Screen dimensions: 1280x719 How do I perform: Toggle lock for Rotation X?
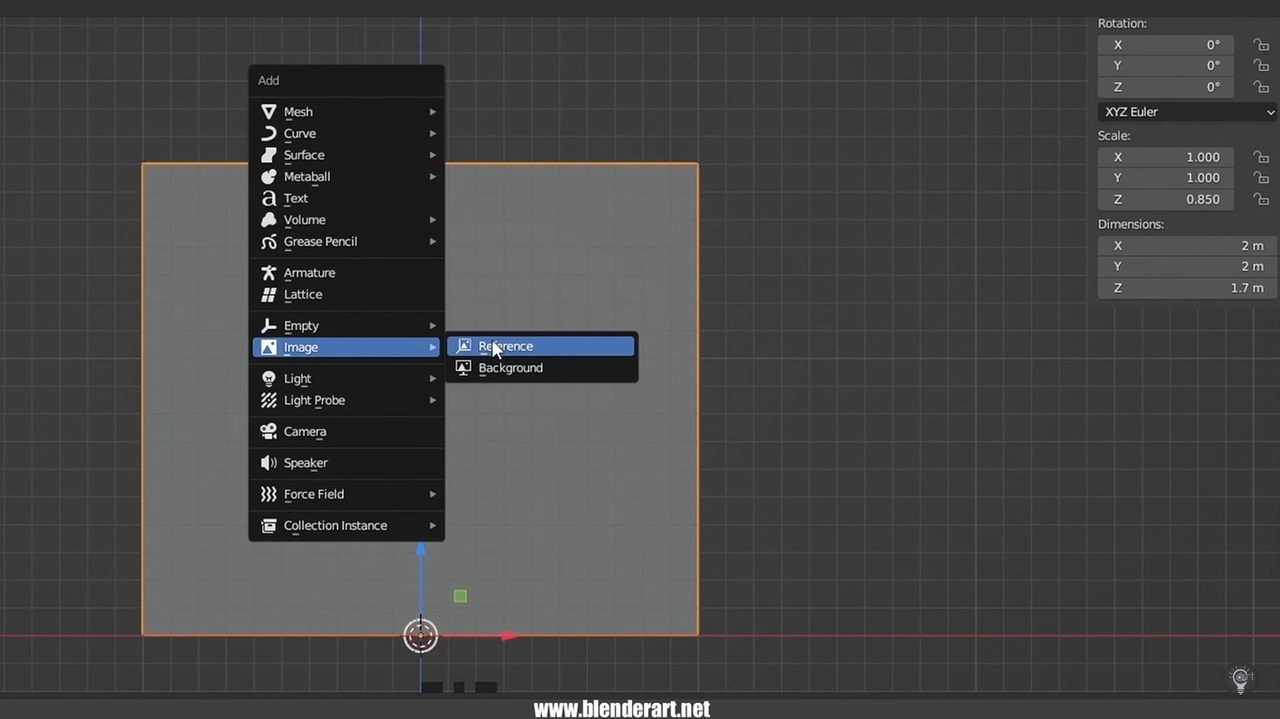click(1261, 45)
